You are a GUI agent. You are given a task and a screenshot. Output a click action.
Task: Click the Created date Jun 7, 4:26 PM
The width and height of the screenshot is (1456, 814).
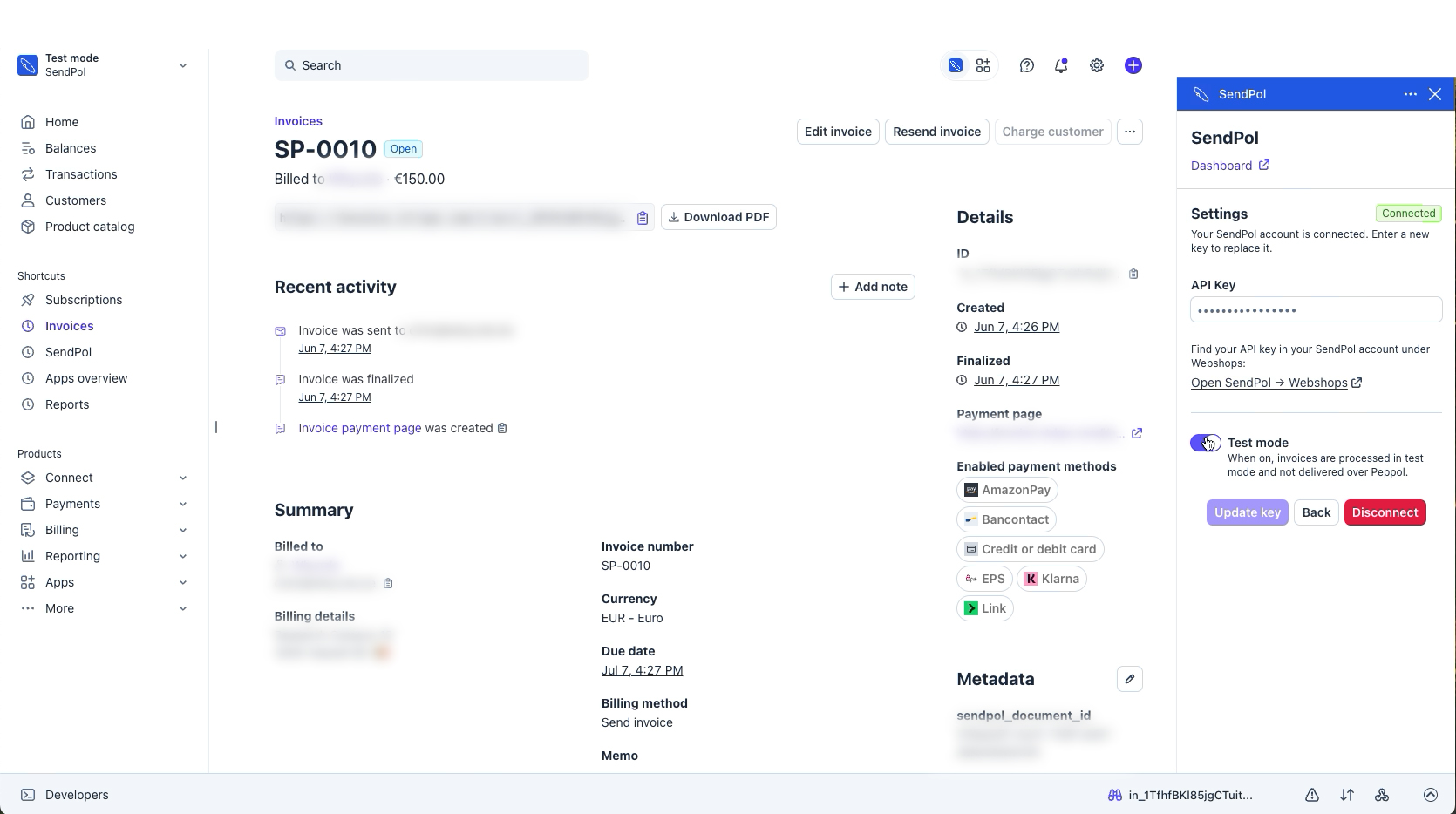[1017, 327]
